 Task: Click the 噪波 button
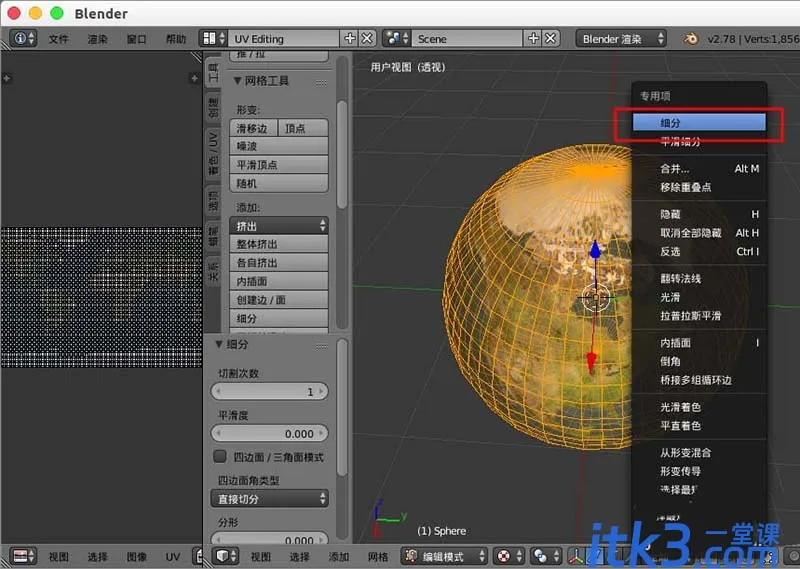pos(279,146)
